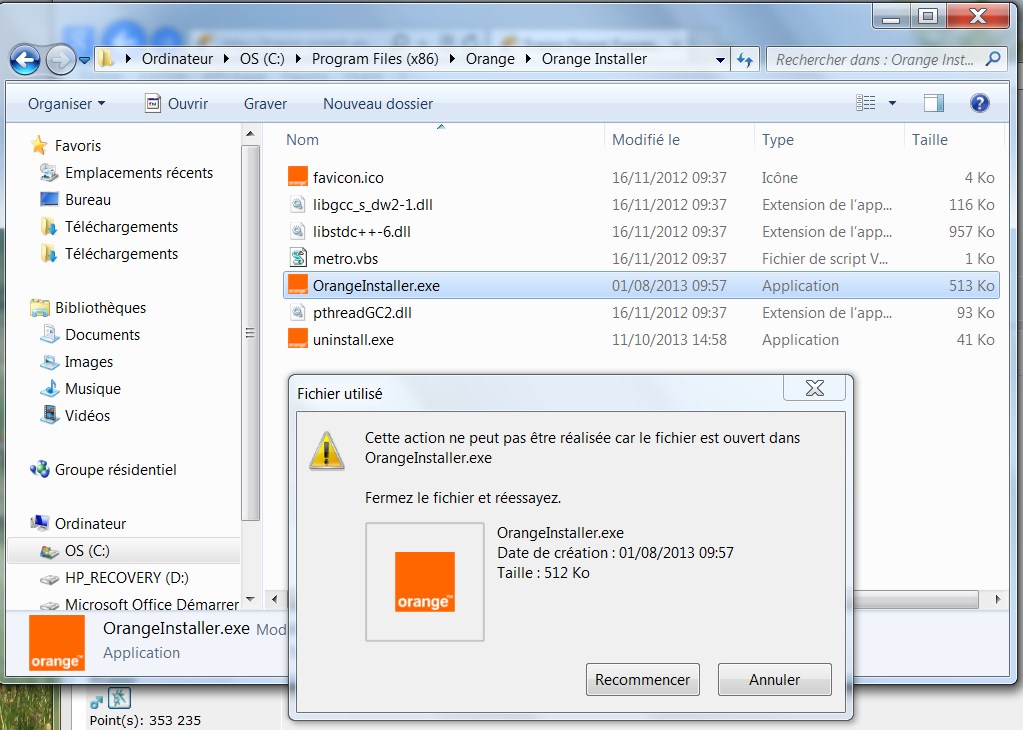Open the view options dropdown arrow
Screen dimensions: 1023x730
tap(892, 103)
